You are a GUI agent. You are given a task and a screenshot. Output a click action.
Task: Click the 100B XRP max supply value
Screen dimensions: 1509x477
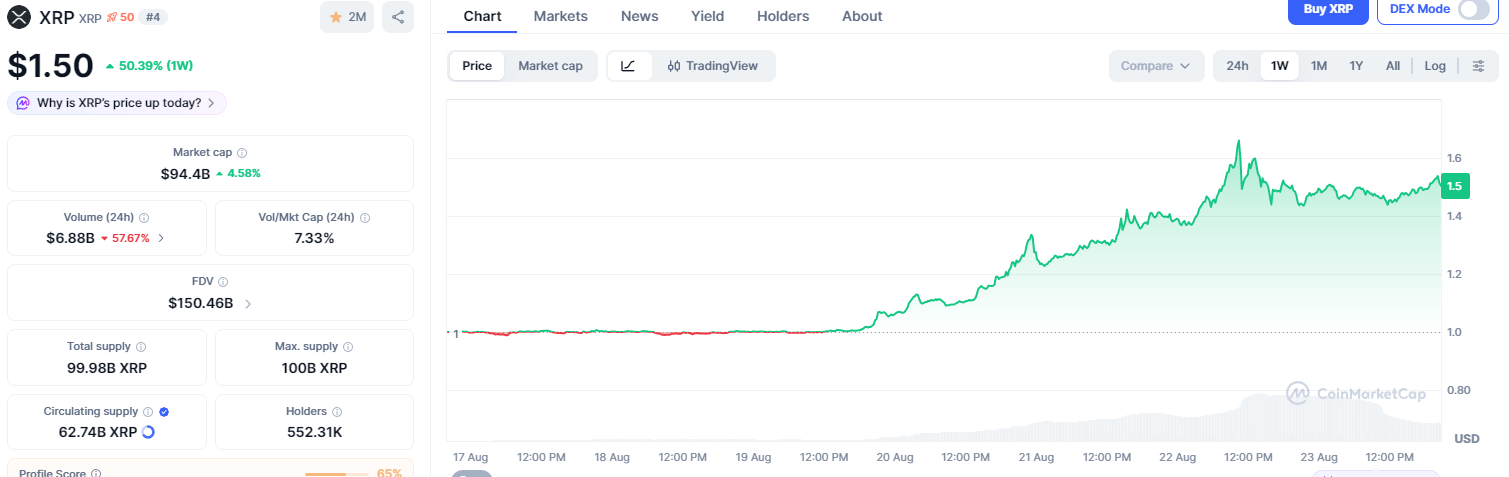click(x=314, y=368)
